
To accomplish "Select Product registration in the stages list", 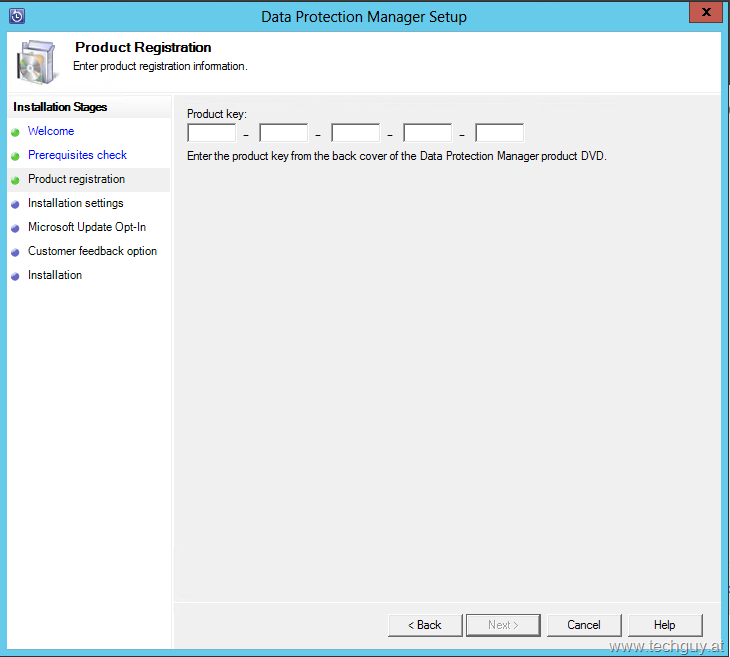I will (x=76, y=179).
